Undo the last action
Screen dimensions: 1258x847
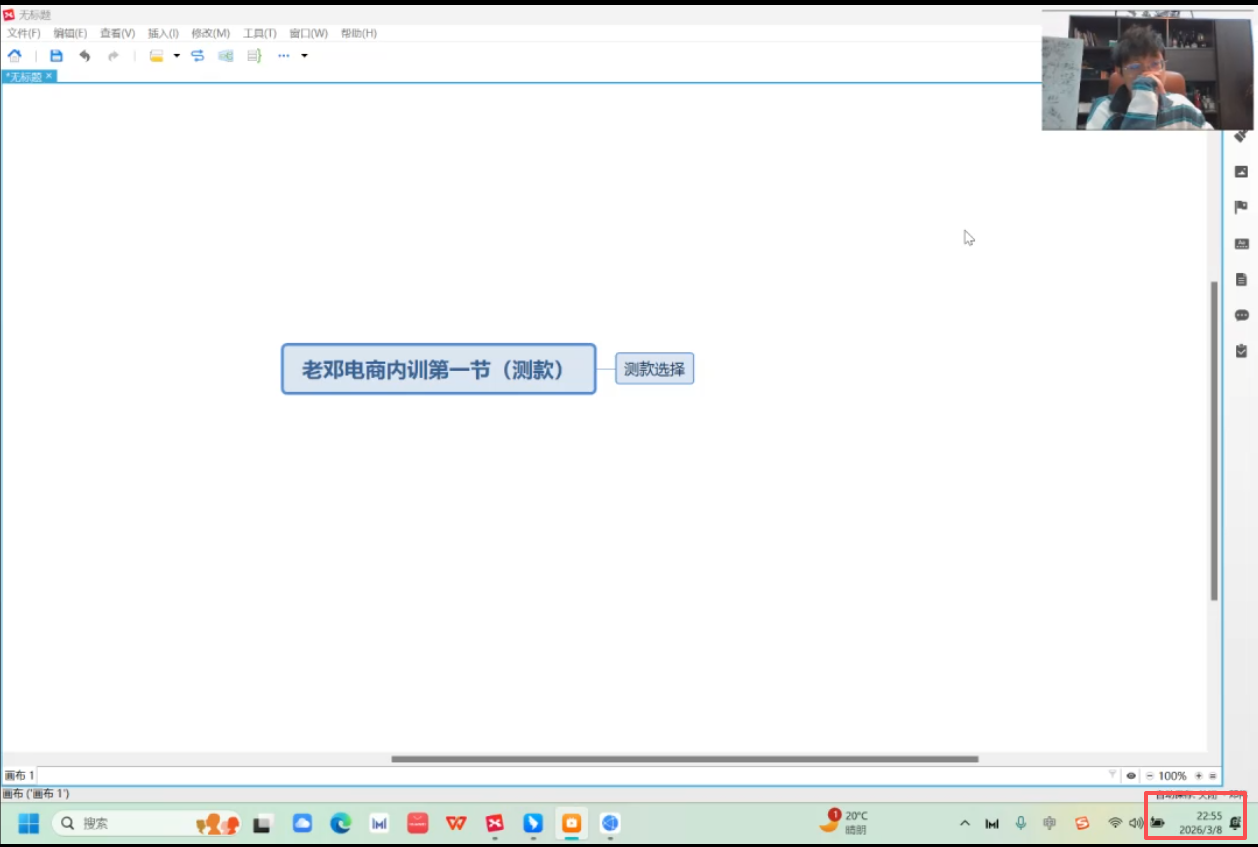point(85,56)
